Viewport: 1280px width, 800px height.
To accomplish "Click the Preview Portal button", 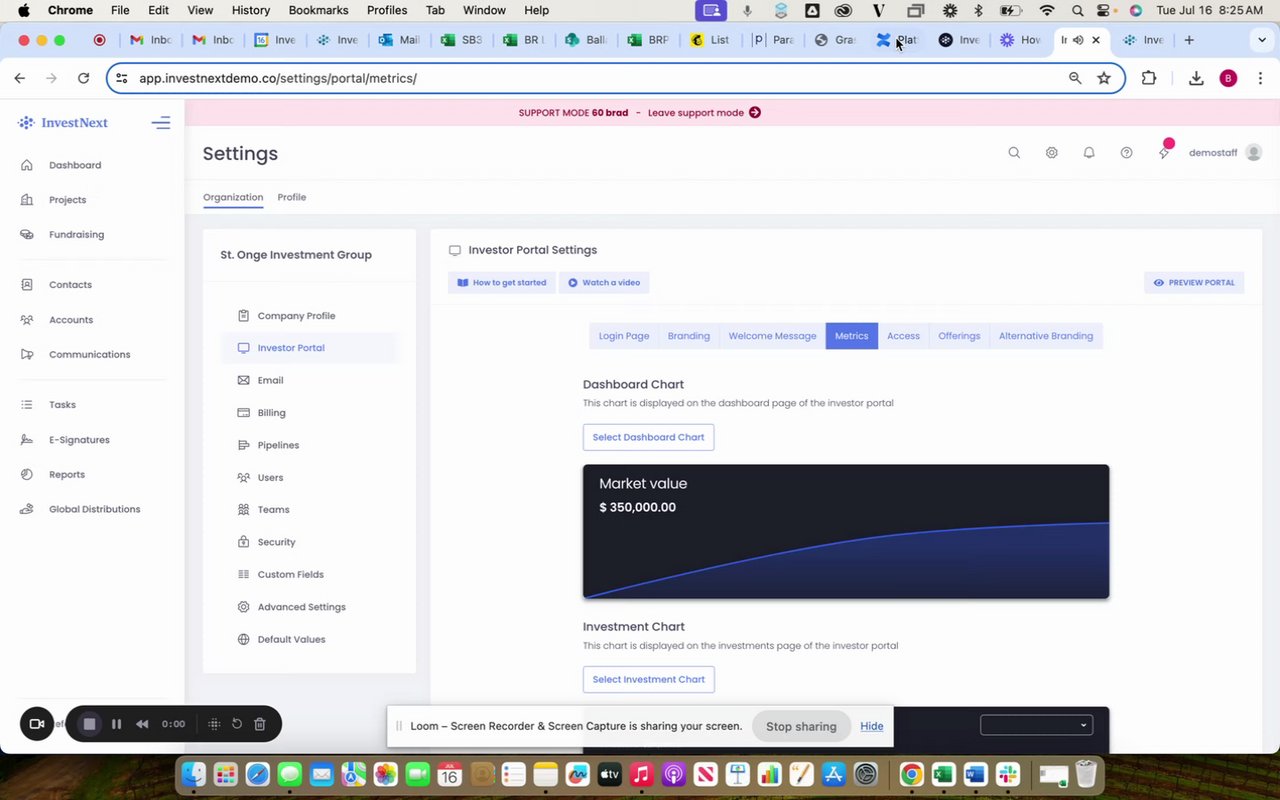I will tap(1194, 283).
